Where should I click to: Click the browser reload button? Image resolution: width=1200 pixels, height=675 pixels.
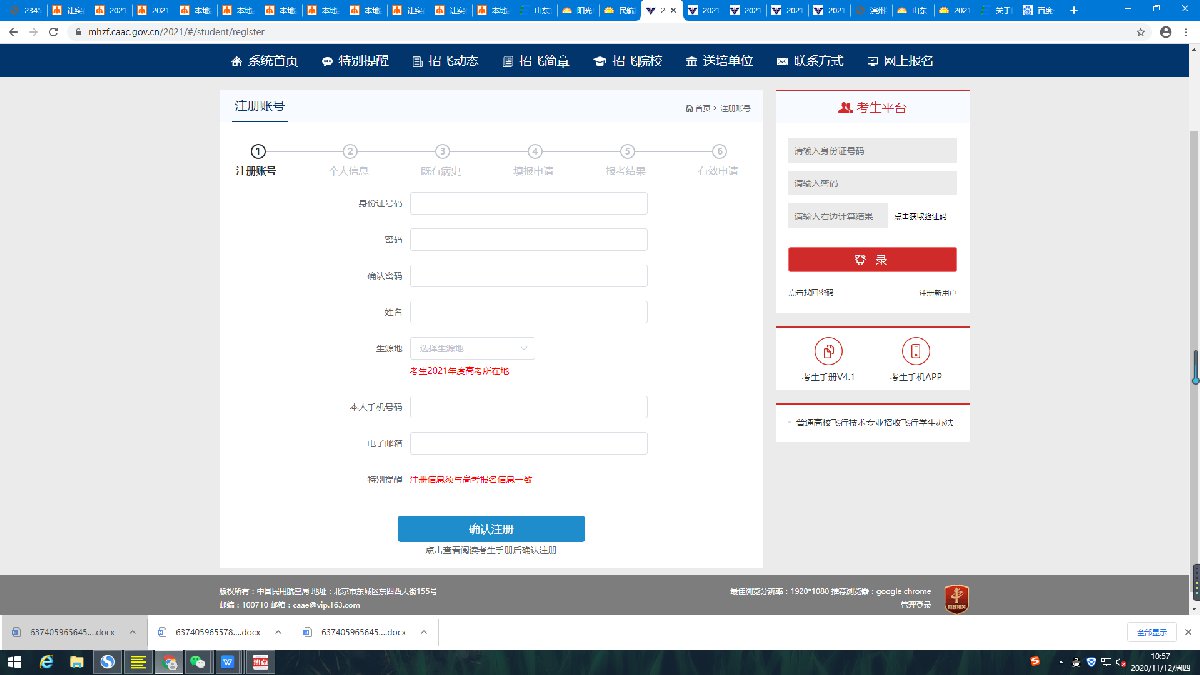click(x=57, y=32)
